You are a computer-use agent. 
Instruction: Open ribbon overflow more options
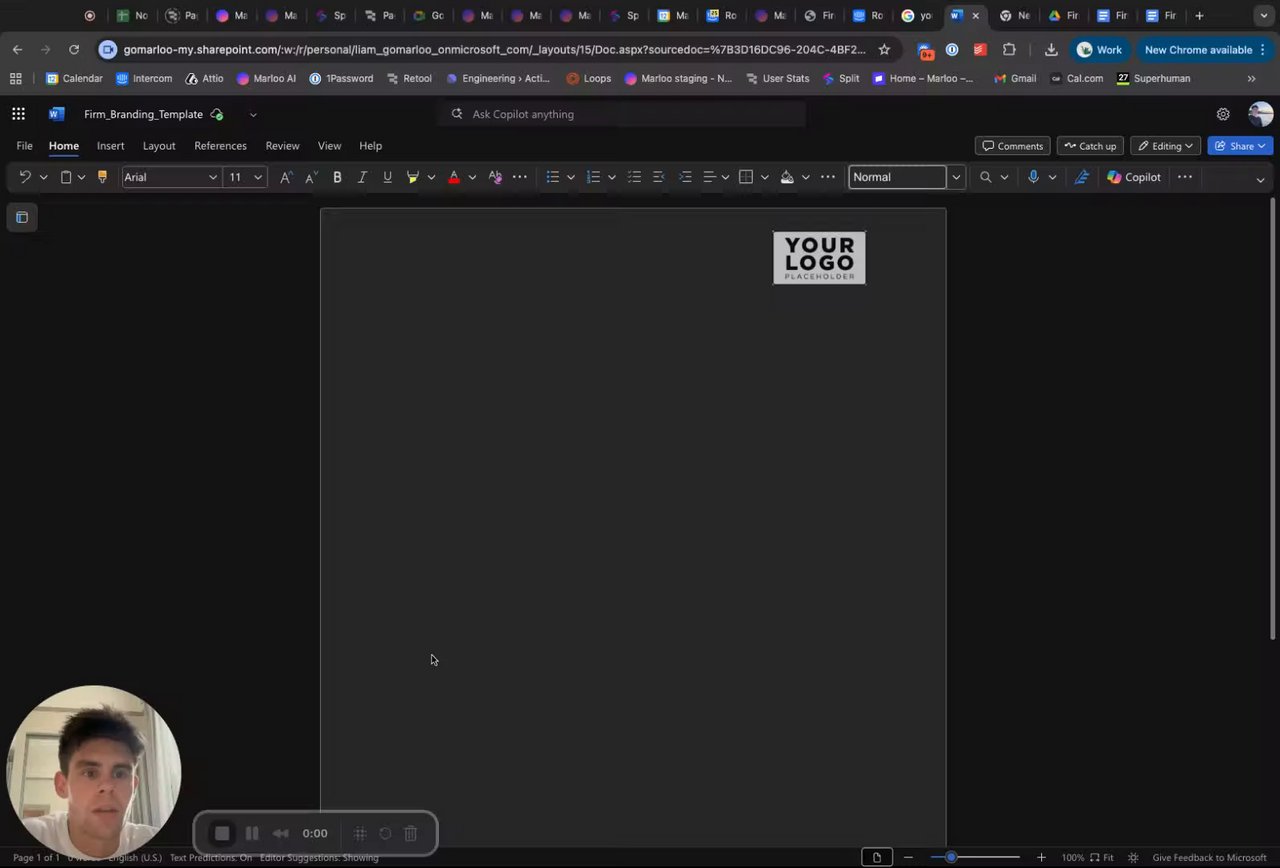(1185, 177)
